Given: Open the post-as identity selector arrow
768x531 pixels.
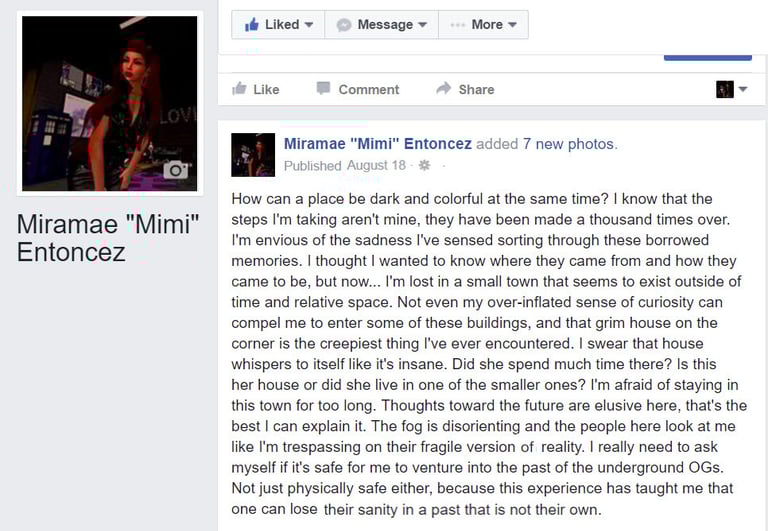Looking at the screenshot, I should [743, 89].
